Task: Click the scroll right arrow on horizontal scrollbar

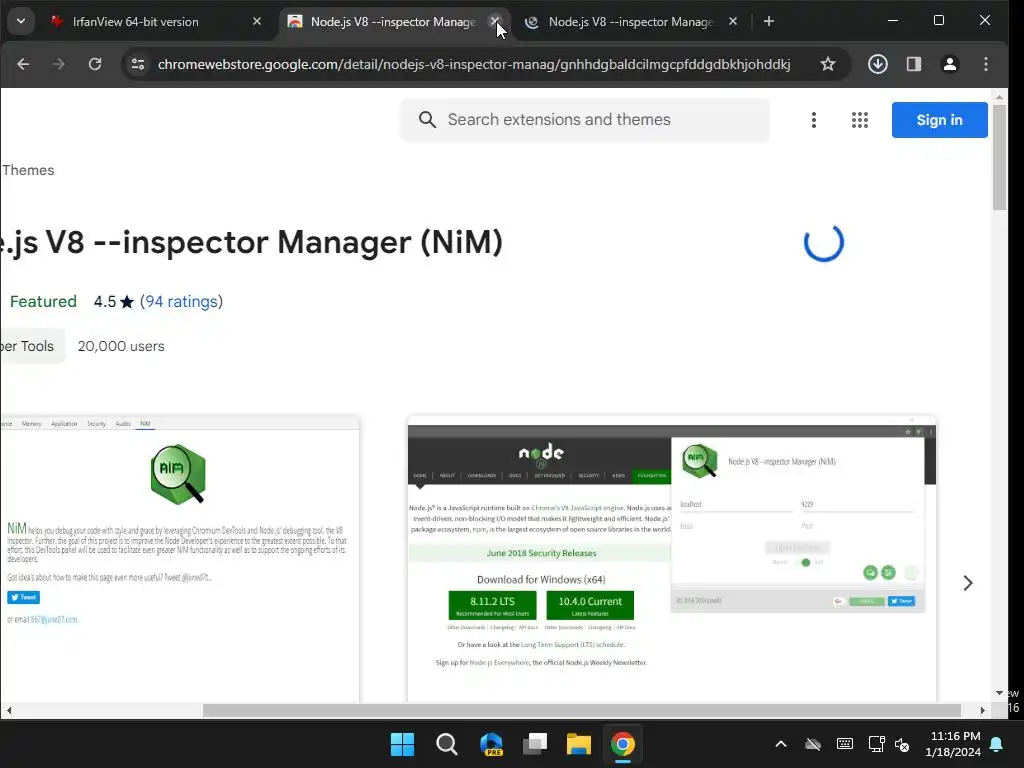Action: point(982,711)
